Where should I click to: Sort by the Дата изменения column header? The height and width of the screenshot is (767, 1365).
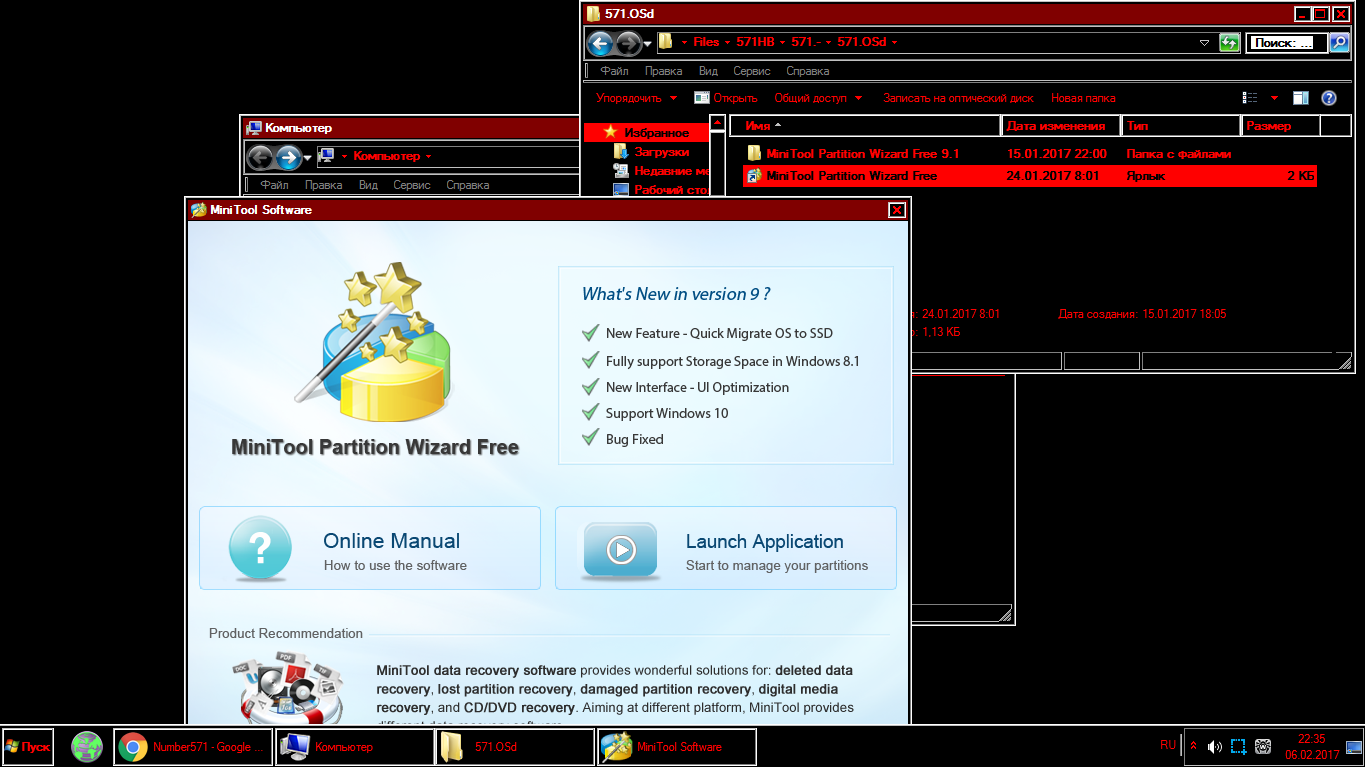coord(1060,125)
